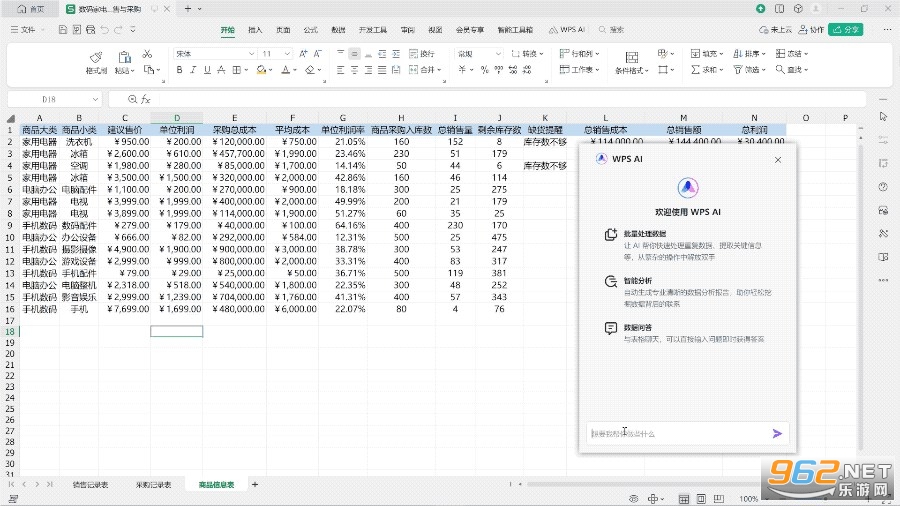Click the select-all corner of the sheet
The height and width of the screenshot is (506, 900).
point(10,118)
